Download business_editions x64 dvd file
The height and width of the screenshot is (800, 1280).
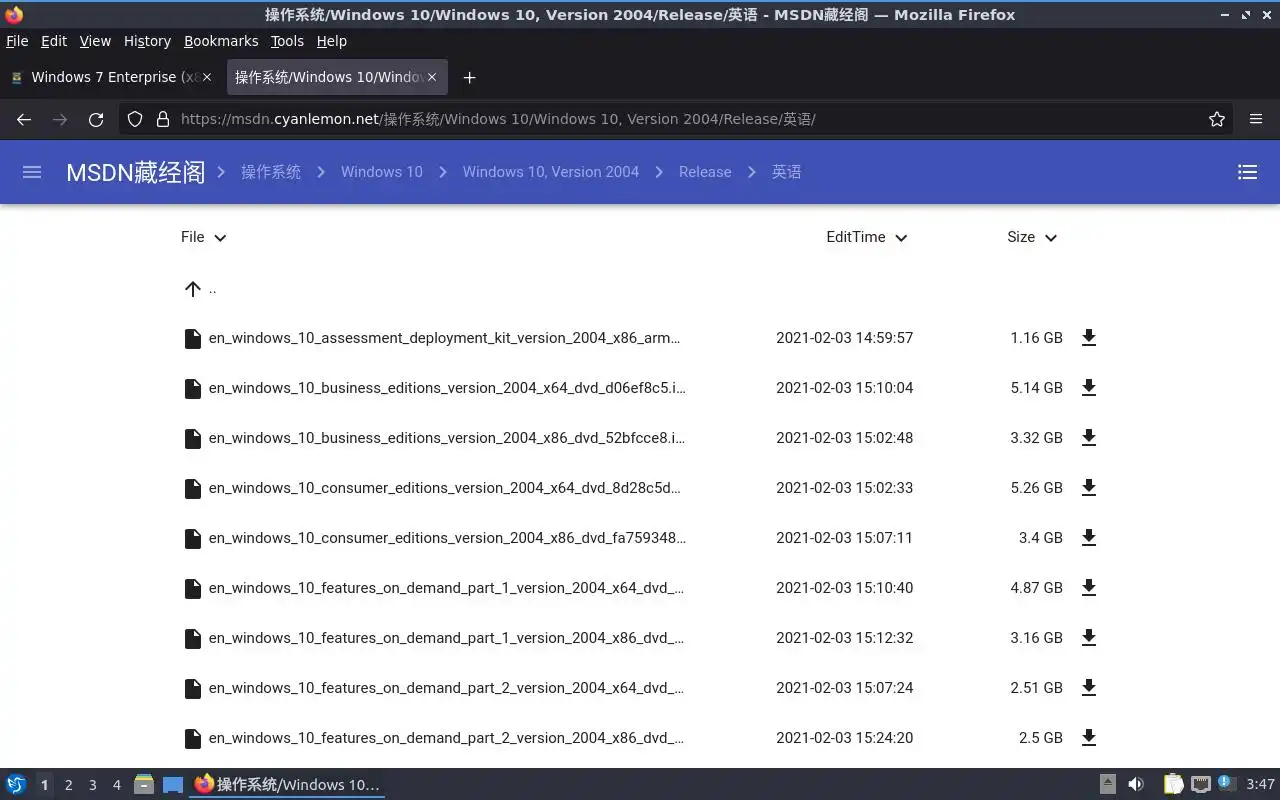tap(1089, 388)
